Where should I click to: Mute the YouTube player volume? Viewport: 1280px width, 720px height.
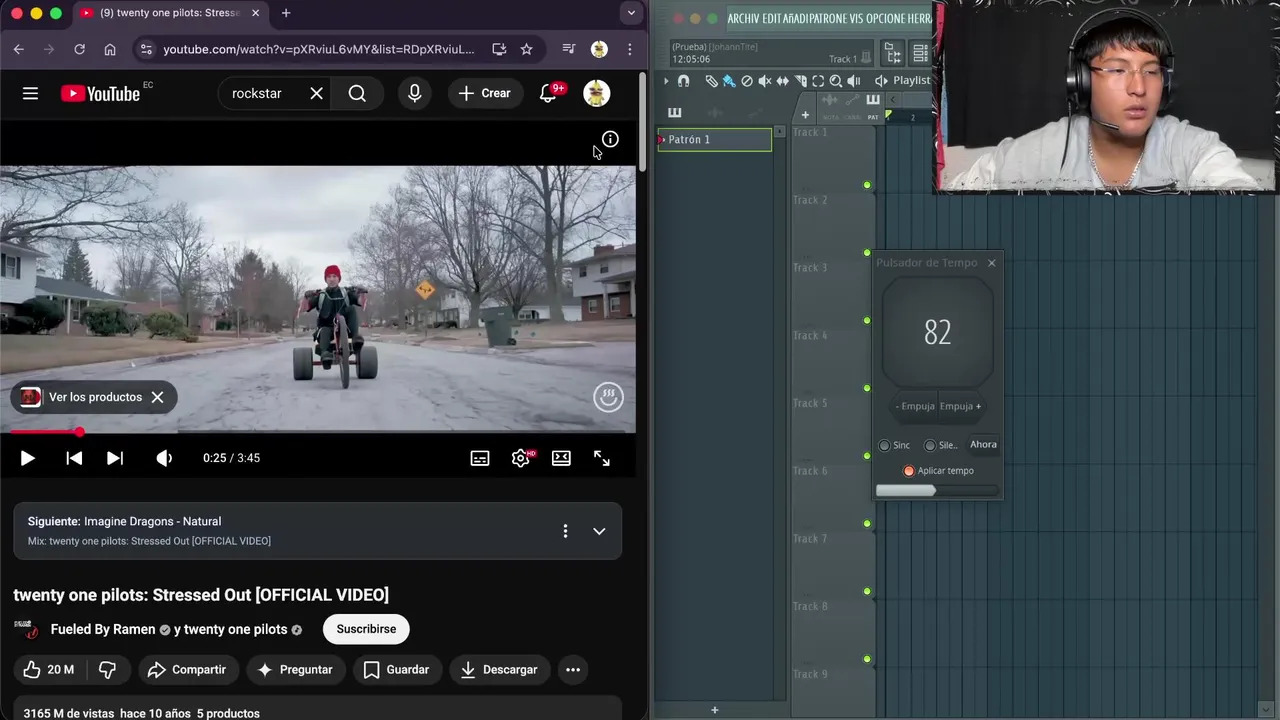[x=164, y=458]
